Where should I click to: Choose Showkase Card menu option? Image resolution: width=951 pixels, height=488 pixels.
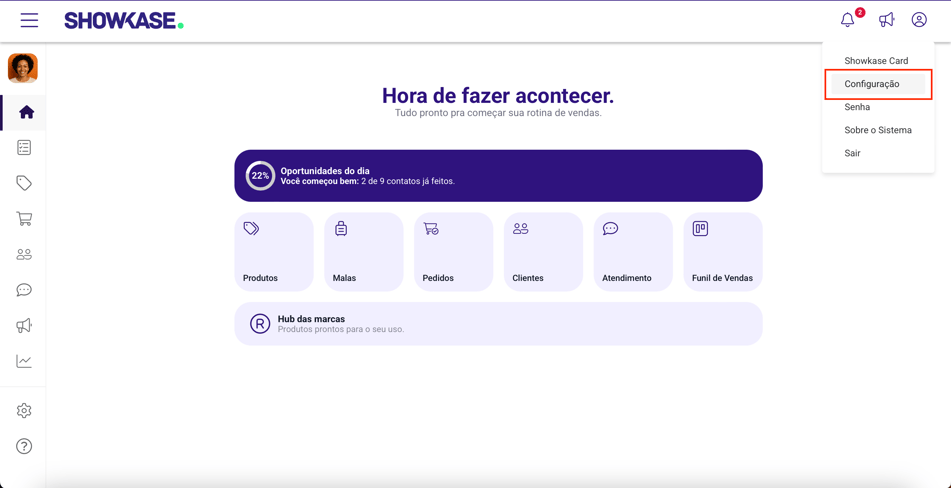[876, 61]
